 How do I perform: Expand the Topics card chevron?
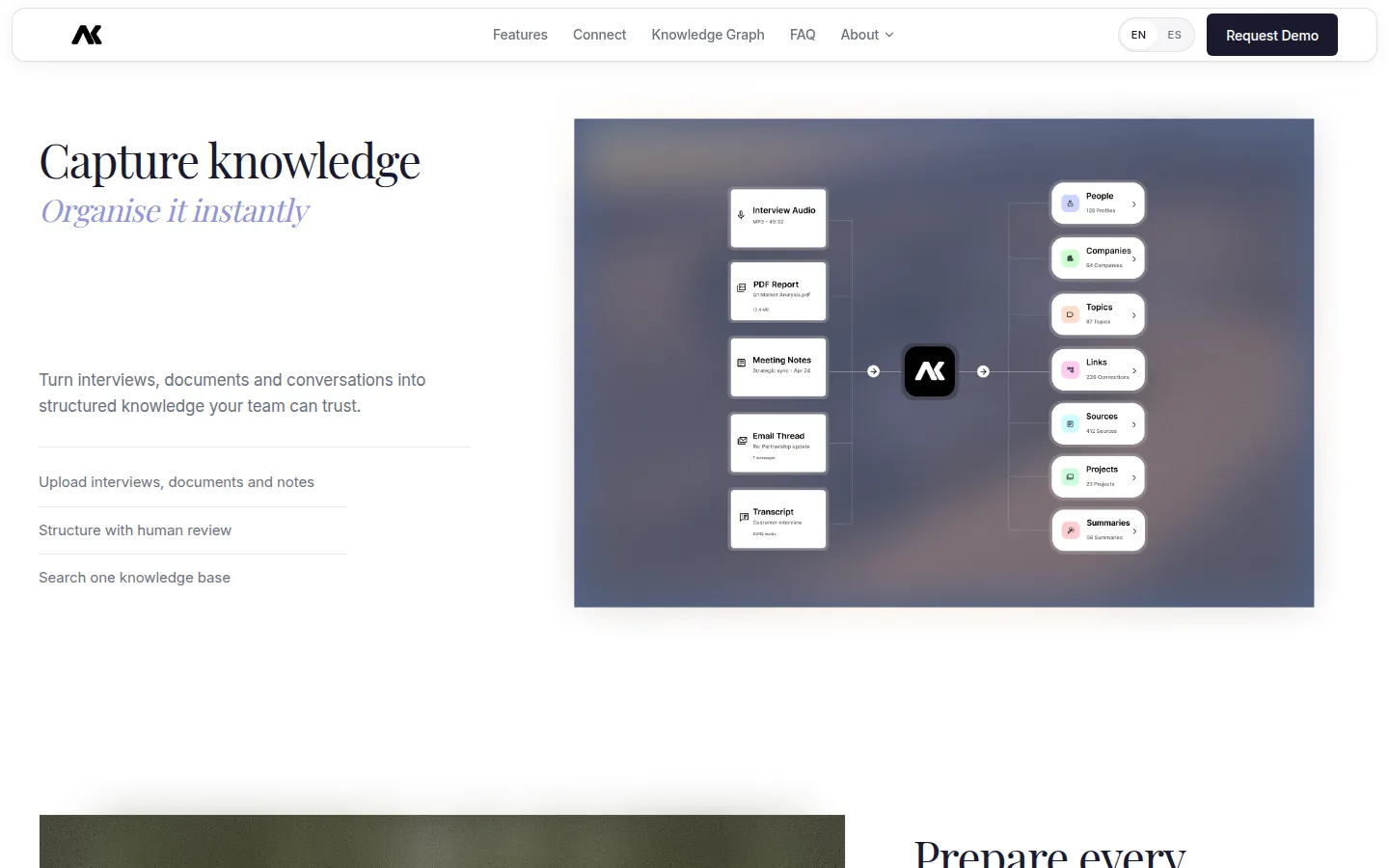[x=1133, y=315]
